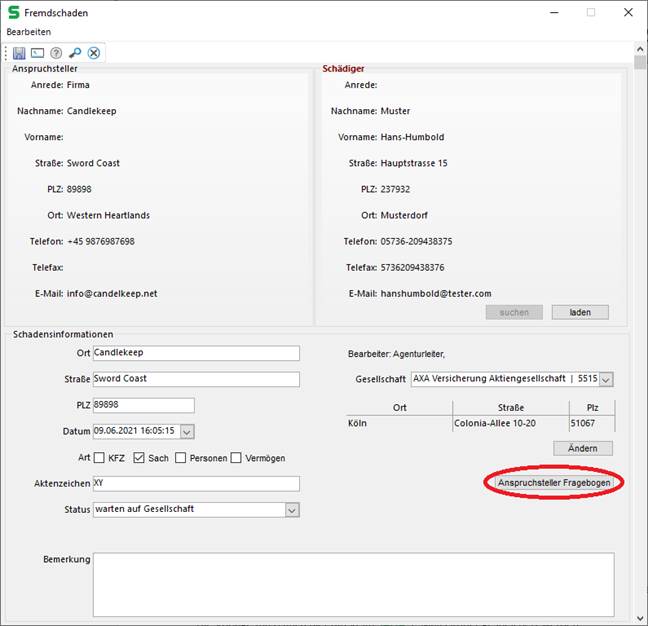Uncheck the Sach checkbox
This screenshot has width=648, height=626.
tap(140, 458)
